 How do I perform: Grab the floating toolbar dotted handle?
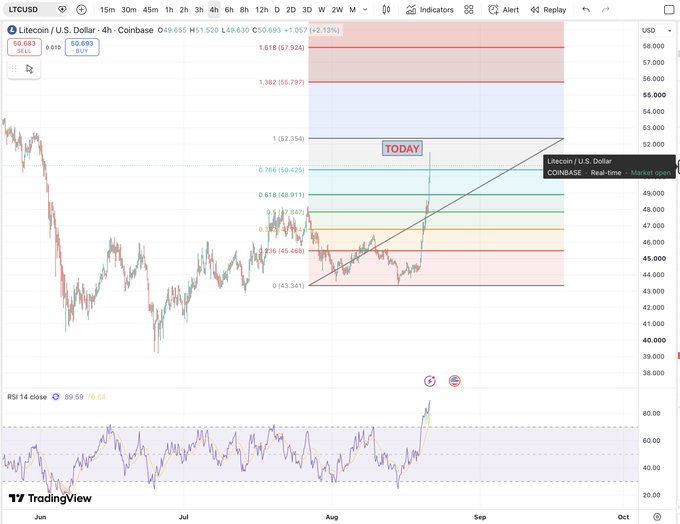point(14,69)
